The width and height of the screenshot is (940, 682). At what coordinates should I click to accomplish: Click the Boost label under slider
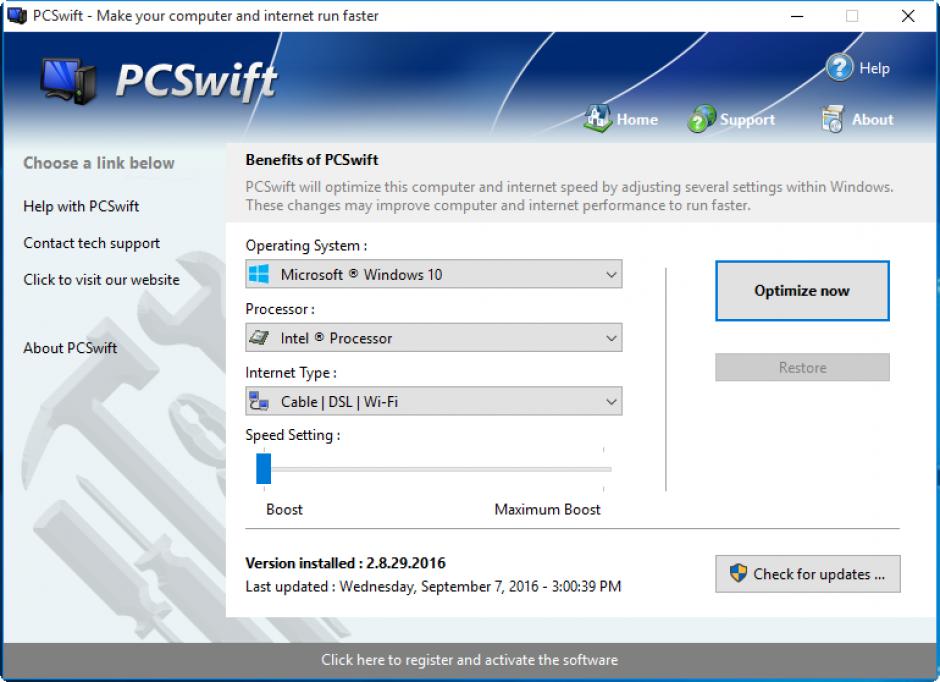click(284, 509)
